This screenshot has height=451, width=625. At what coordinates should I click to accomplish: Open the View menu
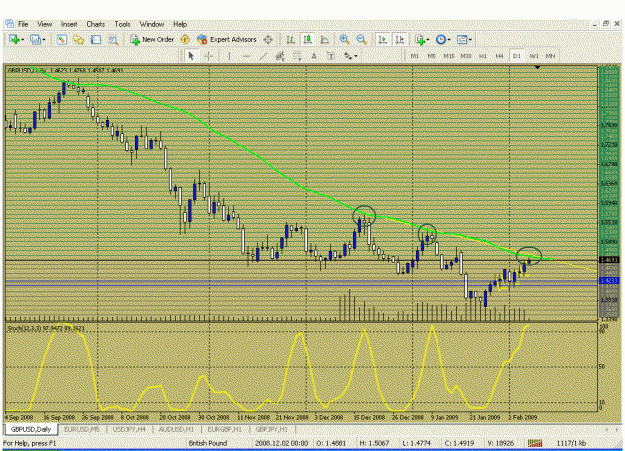click(45, 24)
